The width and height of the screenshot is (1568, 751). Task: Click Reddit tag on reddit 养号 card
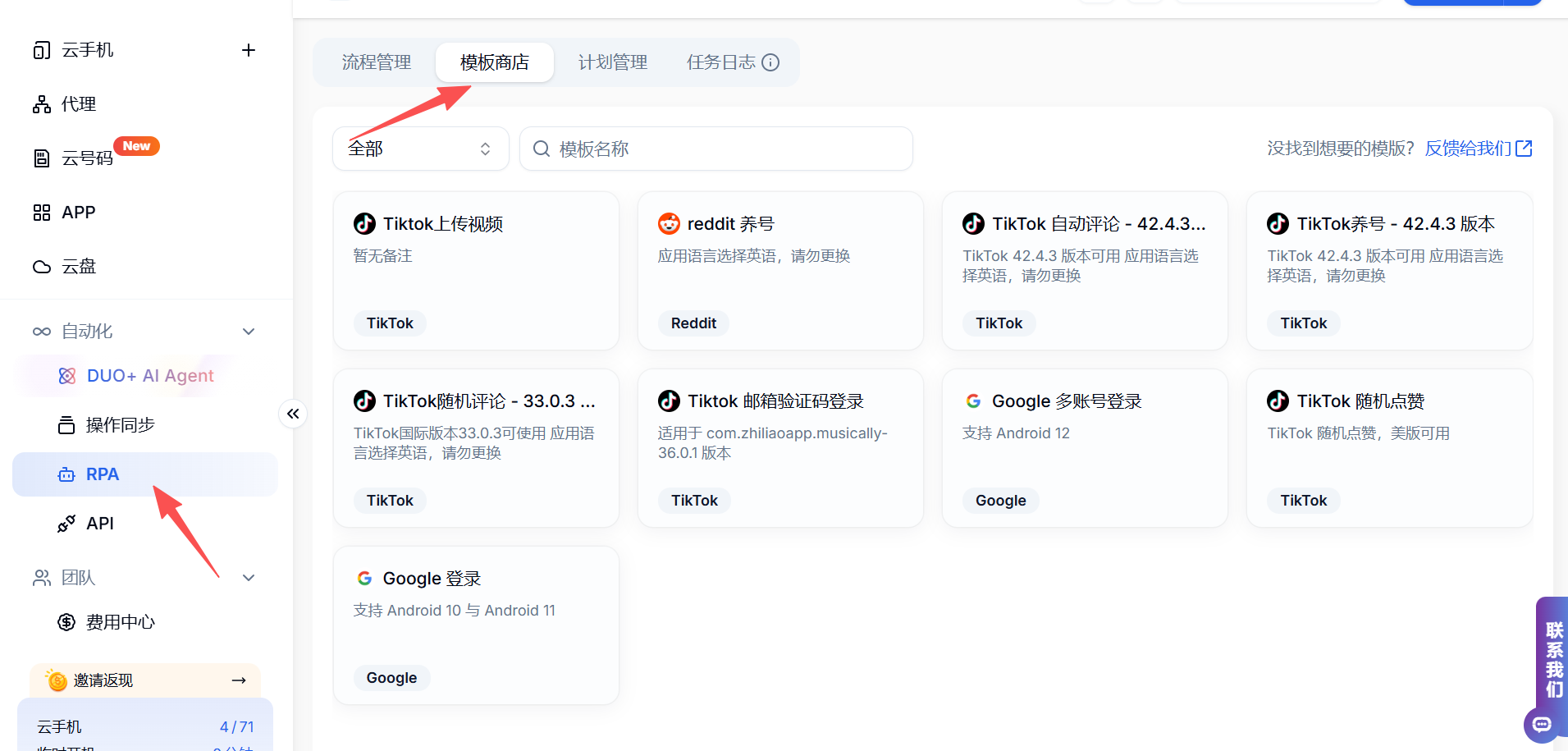click(x=693, y=323)
